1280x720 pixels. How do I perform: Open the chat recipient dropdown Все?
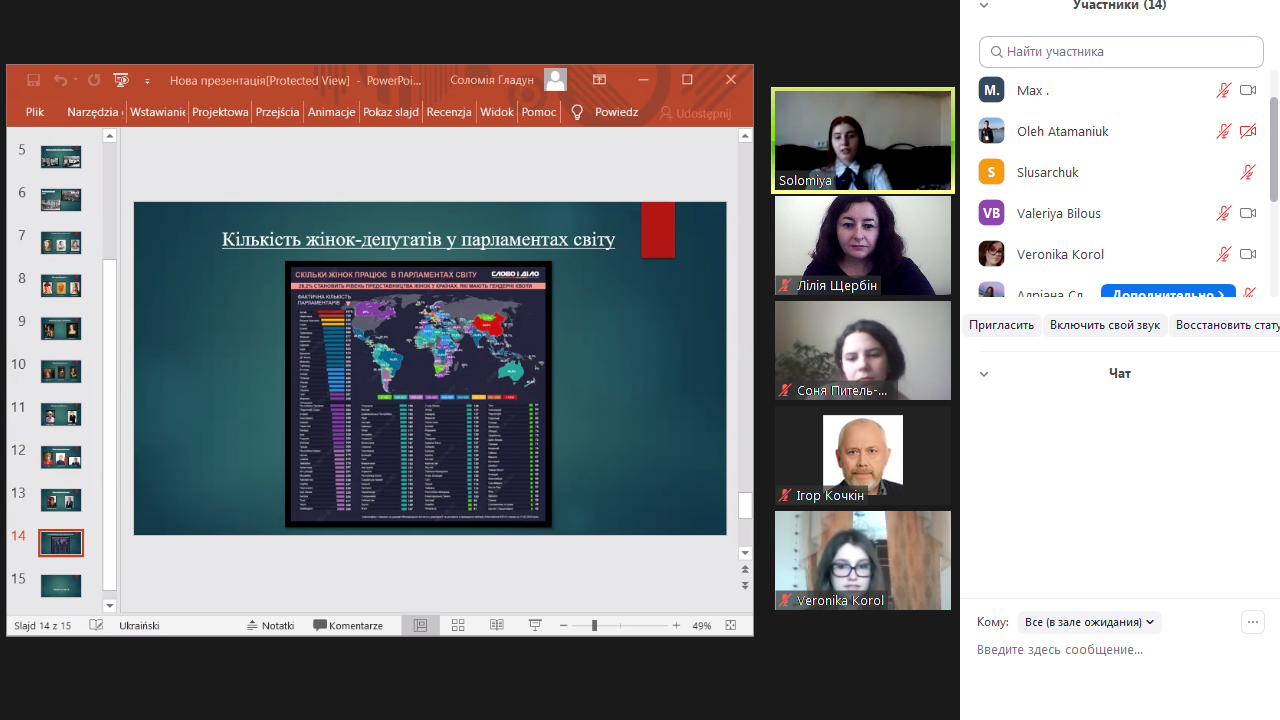[x=1089, y=622]
